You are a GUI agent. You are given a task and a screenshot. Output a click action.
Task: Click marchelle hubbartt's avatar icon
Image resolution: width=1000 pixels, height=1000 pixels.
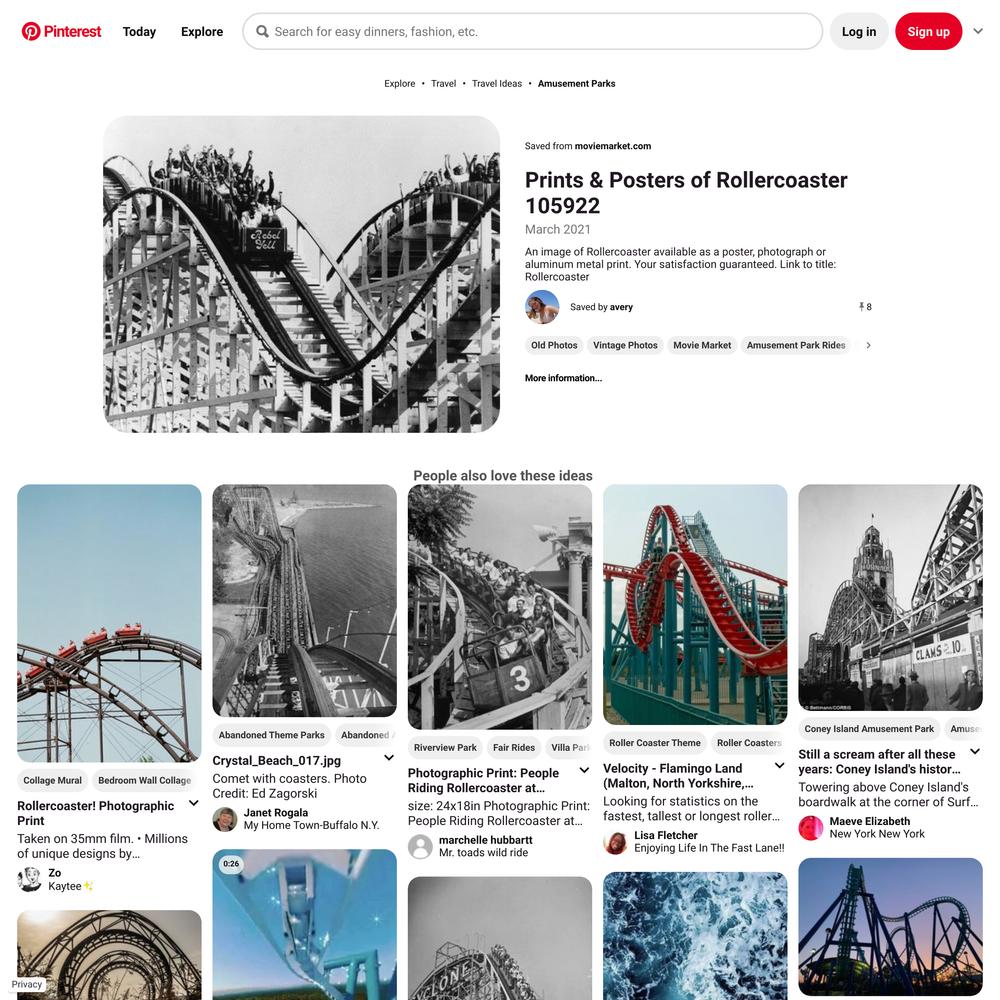coord(420,846)
